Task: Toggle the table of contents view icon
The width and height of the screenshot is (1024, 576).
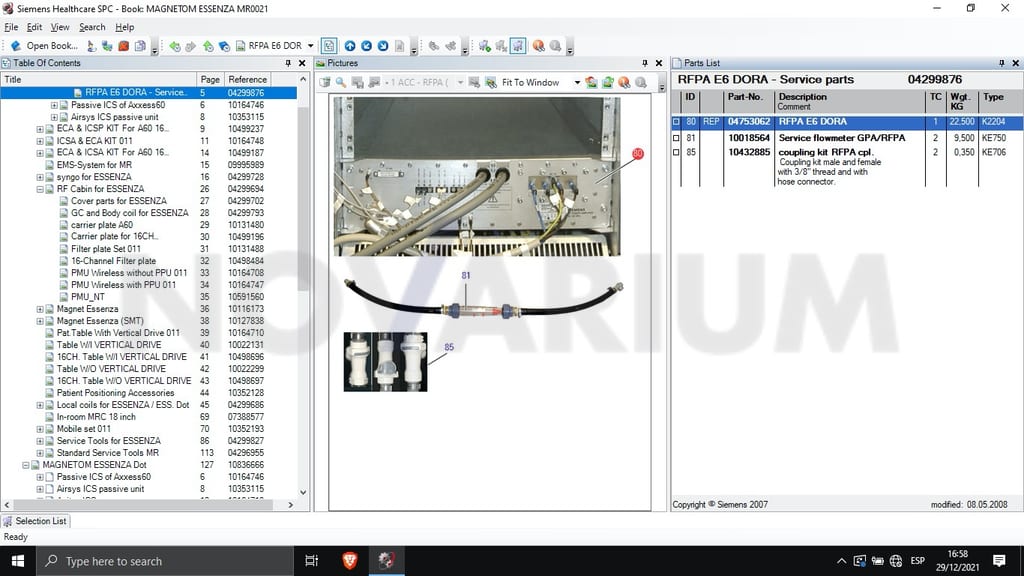Action: [329, 46]
